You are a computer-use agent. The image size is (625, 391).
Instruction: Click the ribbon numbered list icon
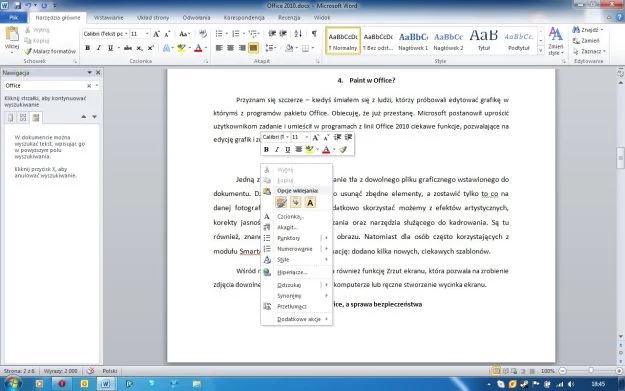coord(236,34)
